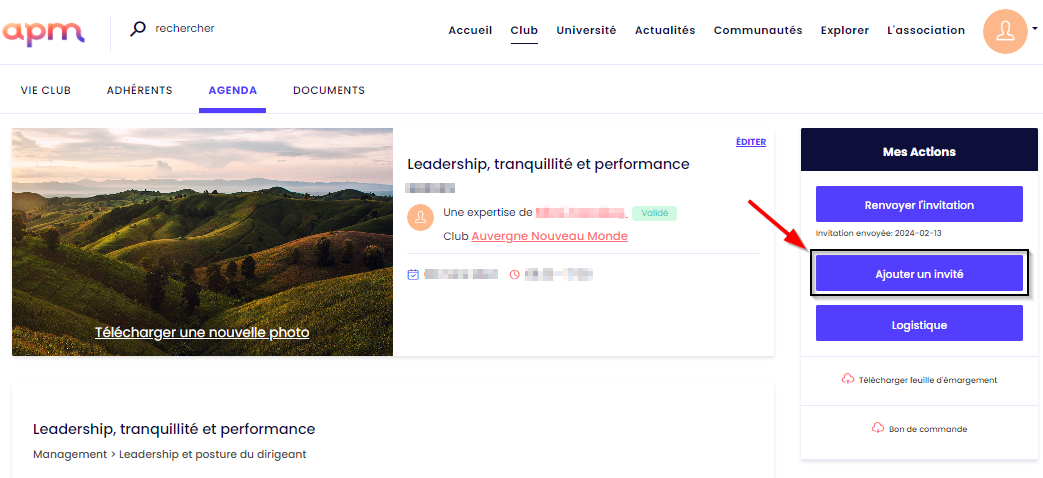Click the apm logo
1043x478 pixels.
(43, 33)
